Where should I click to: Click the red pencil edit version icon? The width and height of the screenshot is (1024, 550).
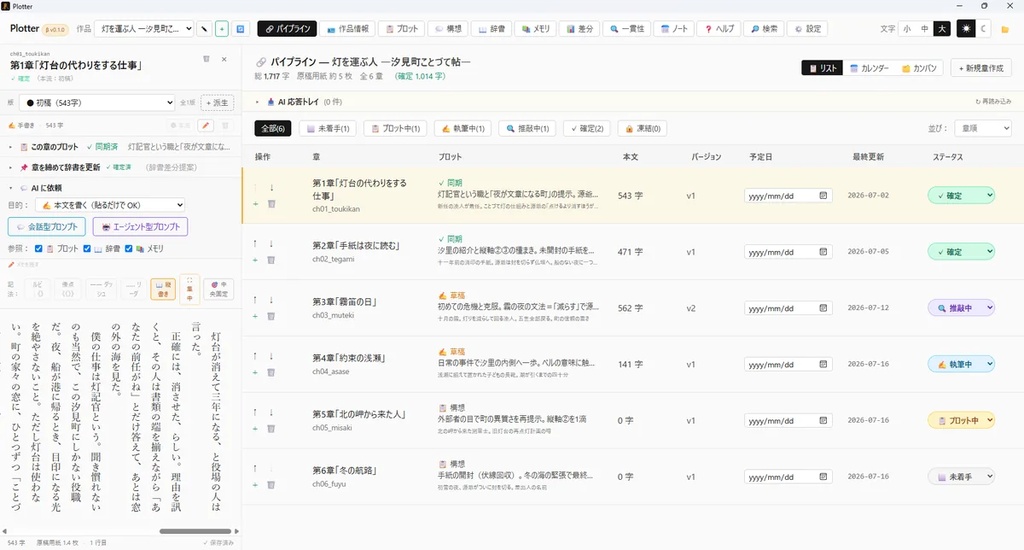coord(206,125)
